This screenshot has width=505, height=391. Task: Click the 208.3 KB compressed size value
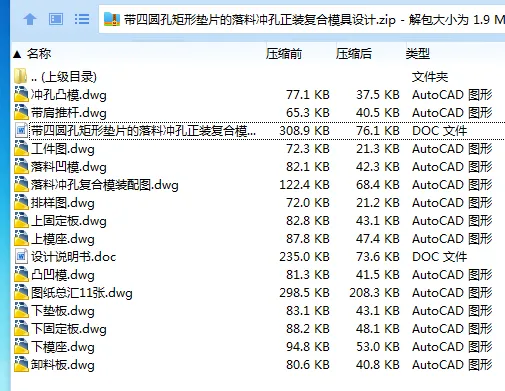click(374, 293)
